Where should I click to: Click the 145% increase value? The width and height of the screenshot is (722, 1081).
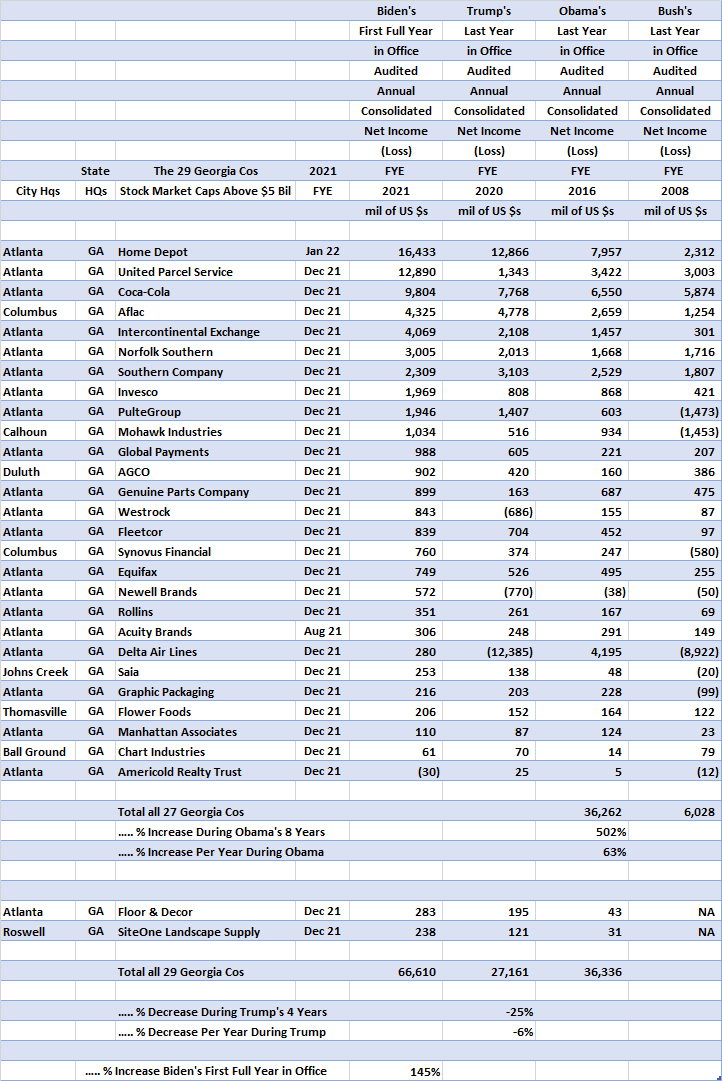click(x=425, y=1071)
